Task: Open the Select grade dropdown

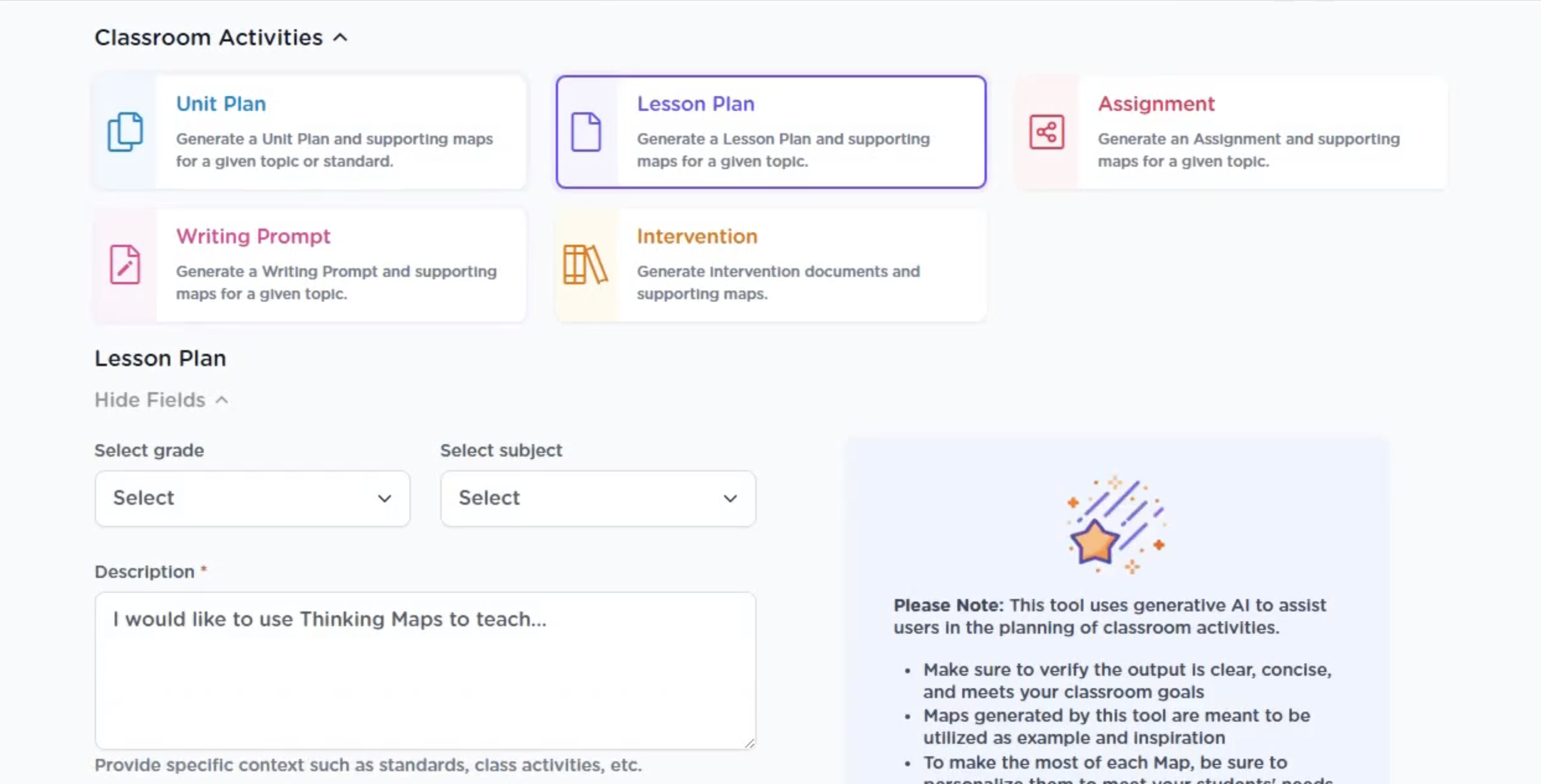Action: [252, 498]
